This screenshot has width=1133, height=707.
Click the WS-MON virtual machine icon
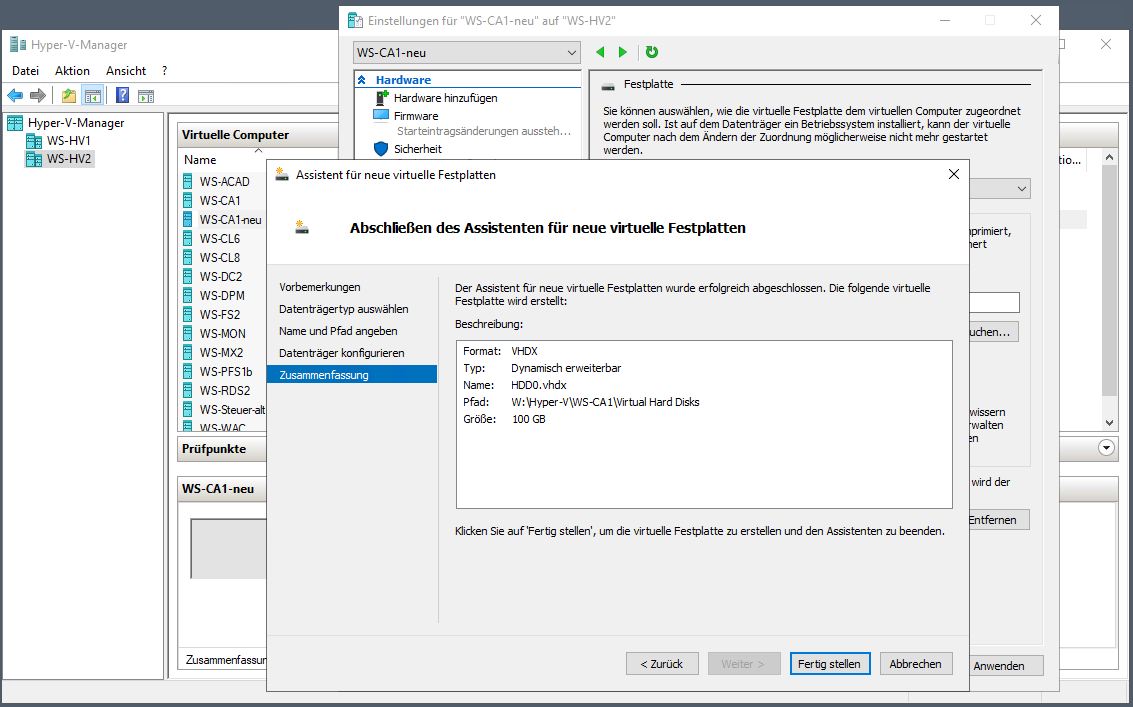click(188, 333)
